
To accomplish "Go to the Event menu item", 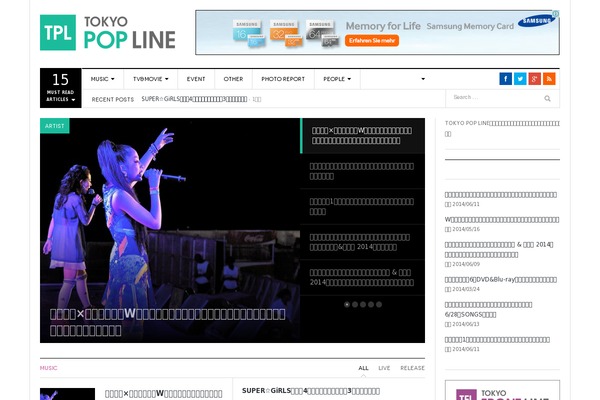I will [x=196, y=79].
